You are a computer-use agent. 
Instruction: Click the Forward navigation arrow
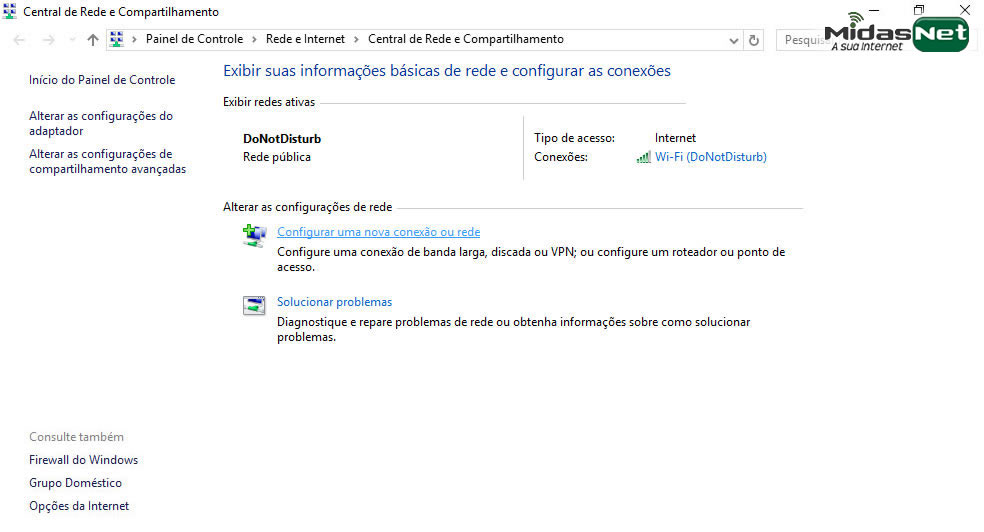pos(46,40)
